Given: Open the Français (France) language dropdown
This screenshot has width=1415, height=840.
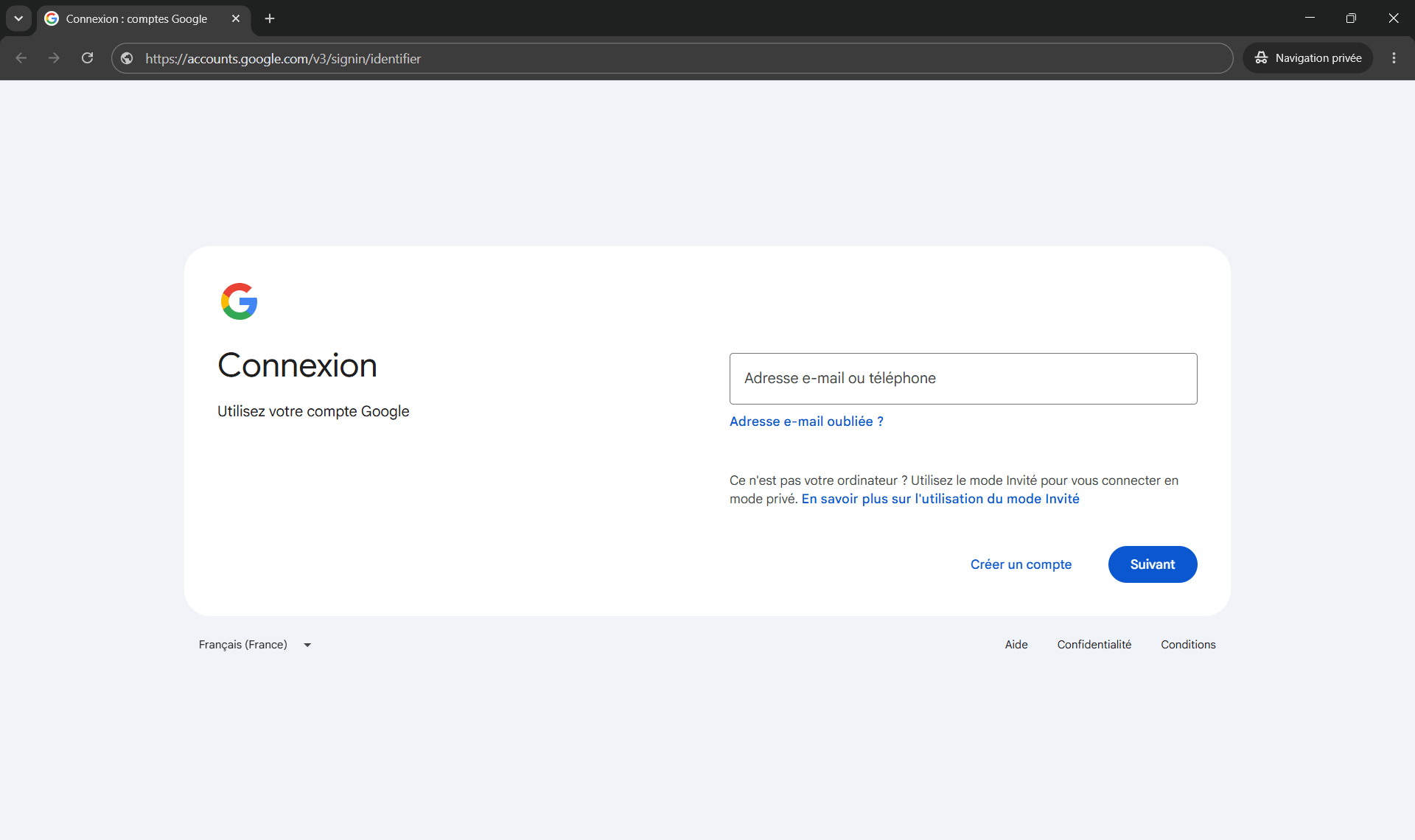Looking at the screenshot, I should [x=255, y=645].
